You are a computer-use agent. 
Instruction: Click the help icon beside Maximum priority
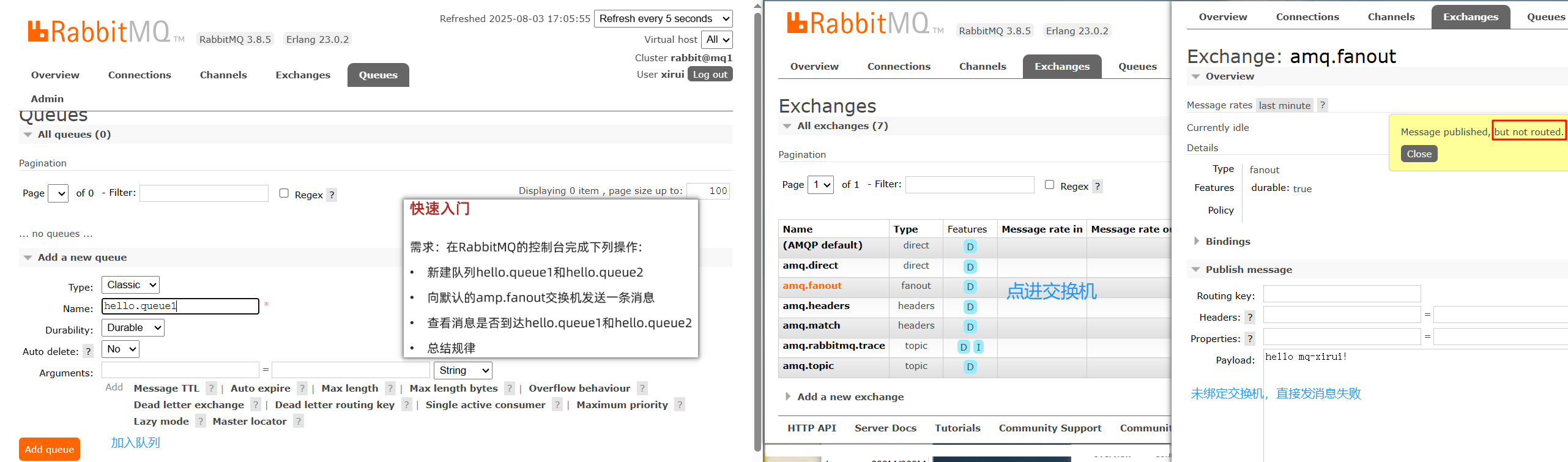coord(680,404)
